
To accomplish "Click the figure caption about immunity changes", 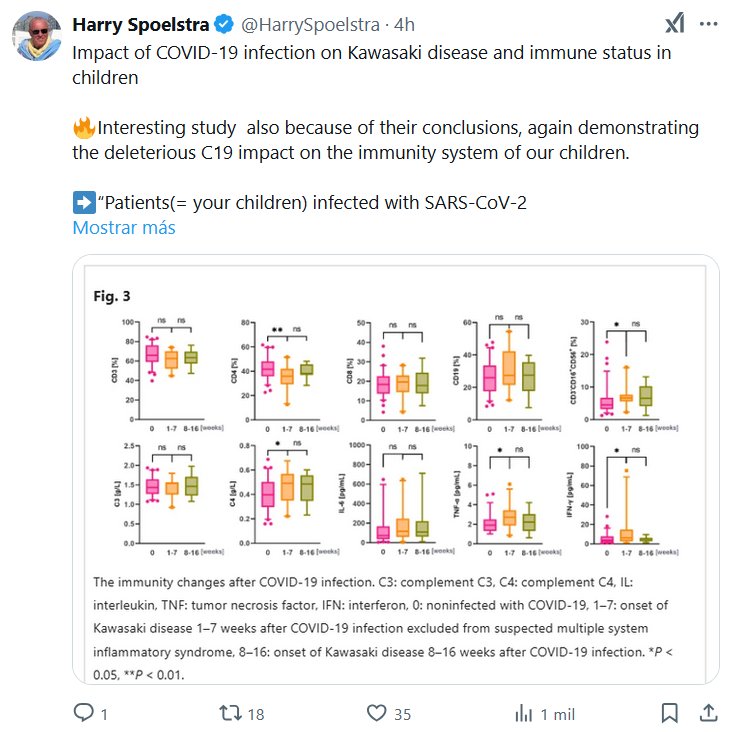I will click(x=395, y=627).
